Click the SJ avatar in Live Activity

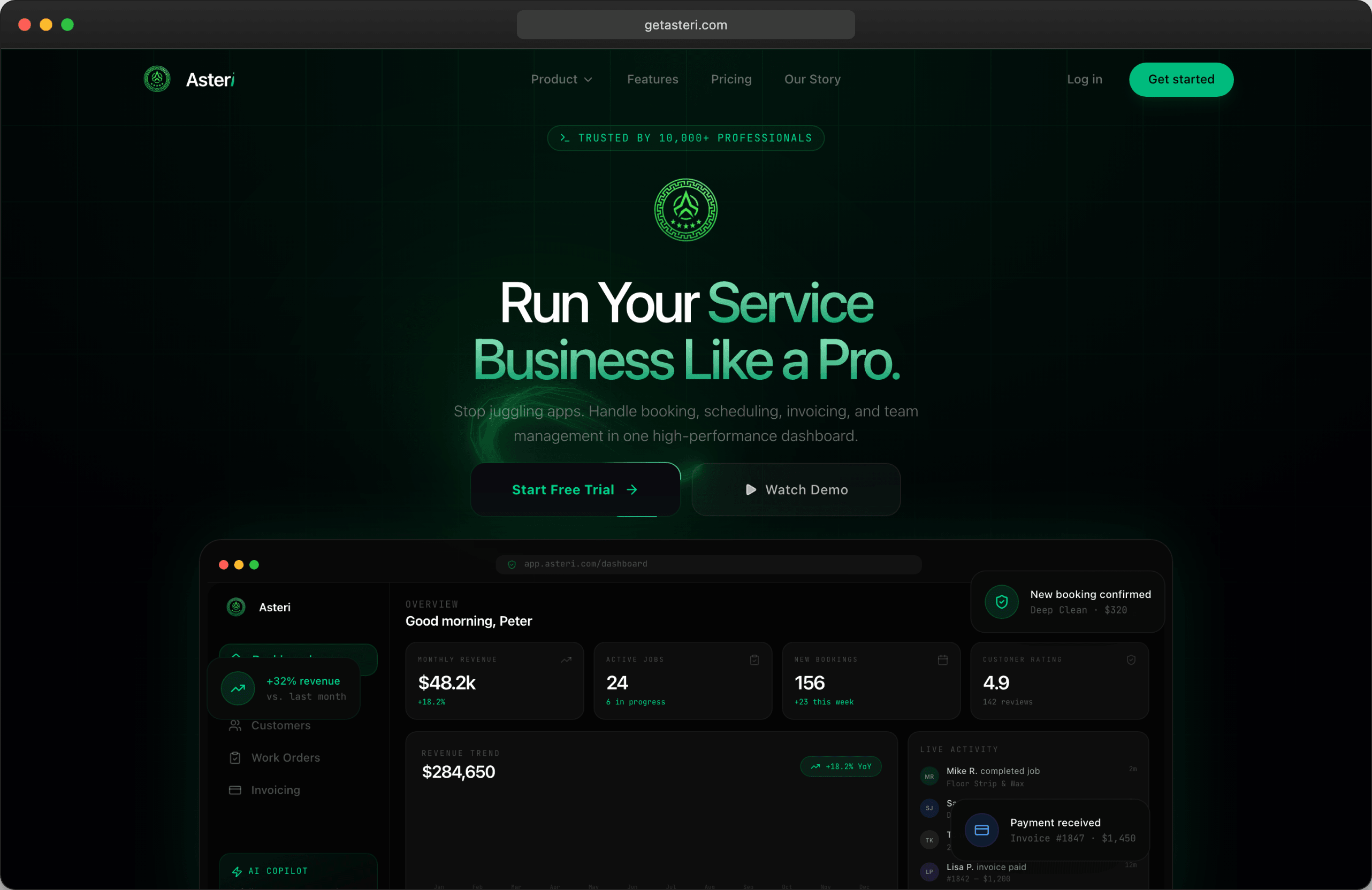pos(929,808)
